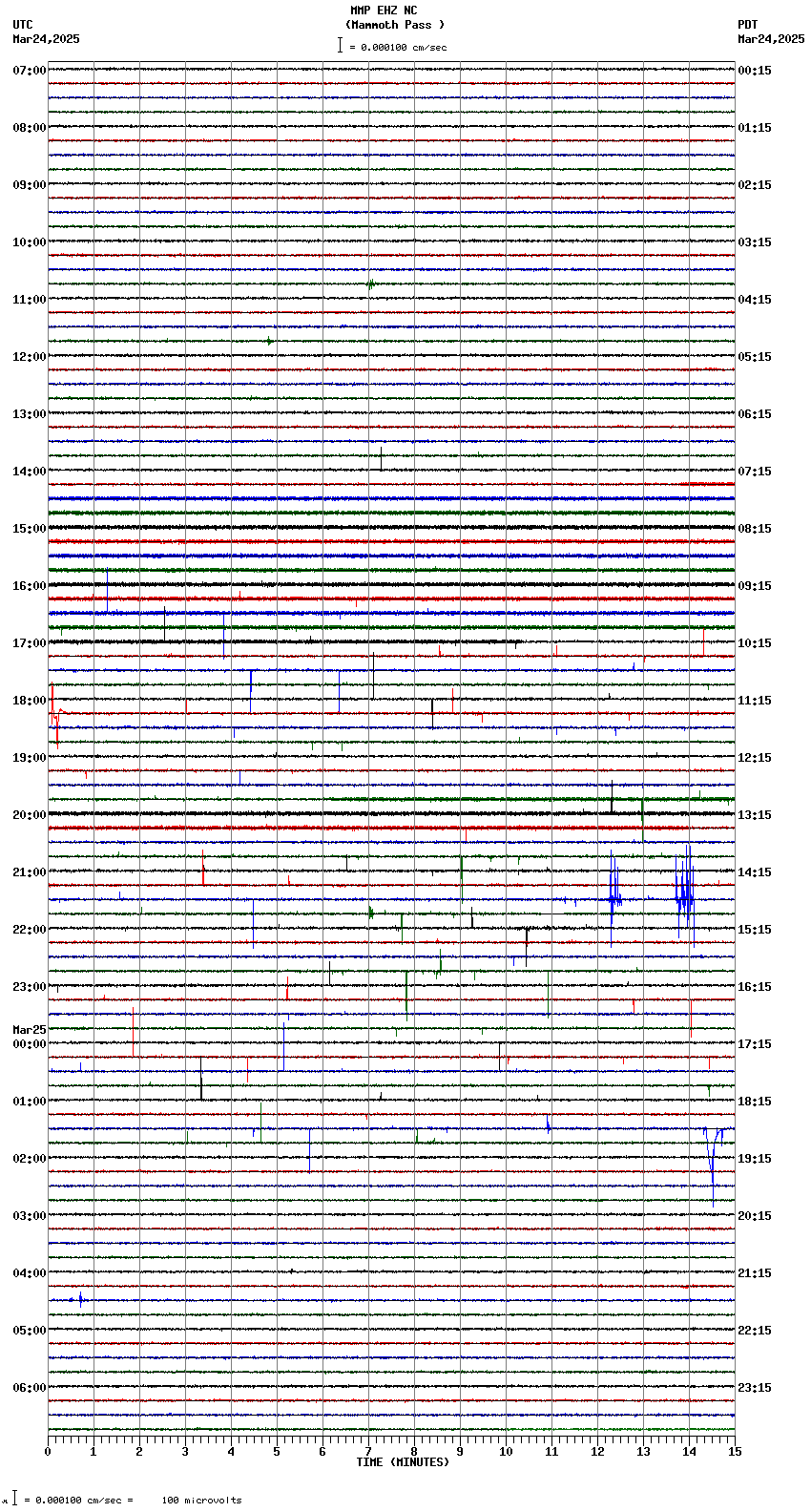Click the UTC time label '18:00'
The image size is (811, 1512).
30,701
